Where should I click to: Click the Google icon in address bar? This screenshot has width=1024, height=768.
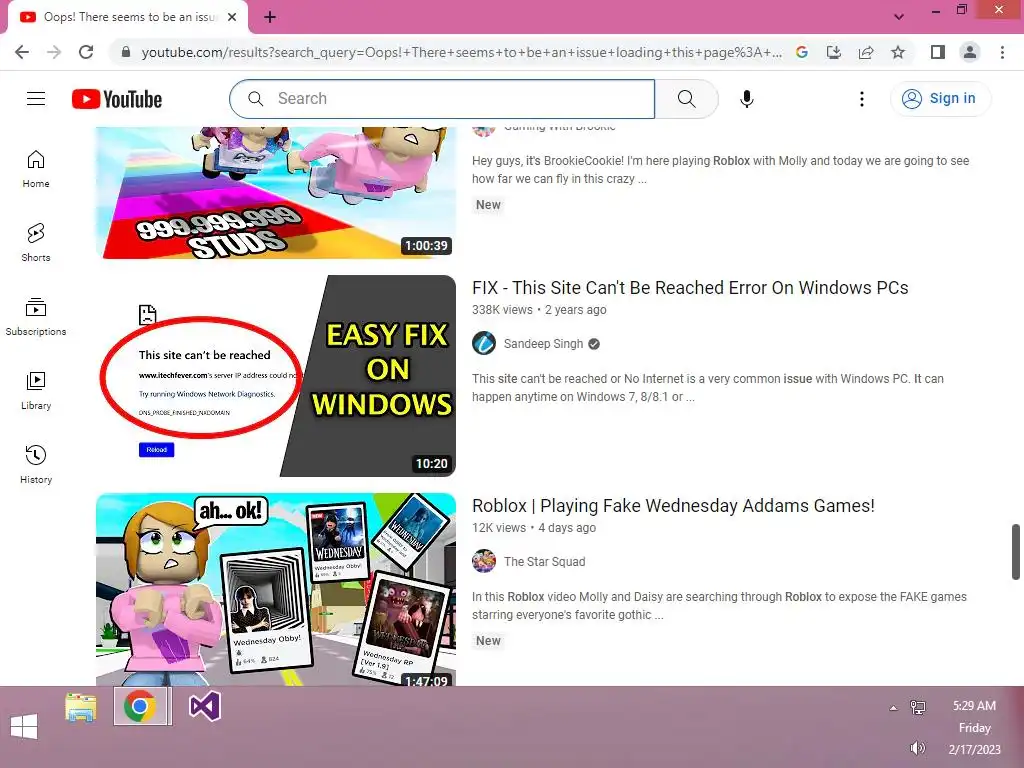tap(802, 52)
